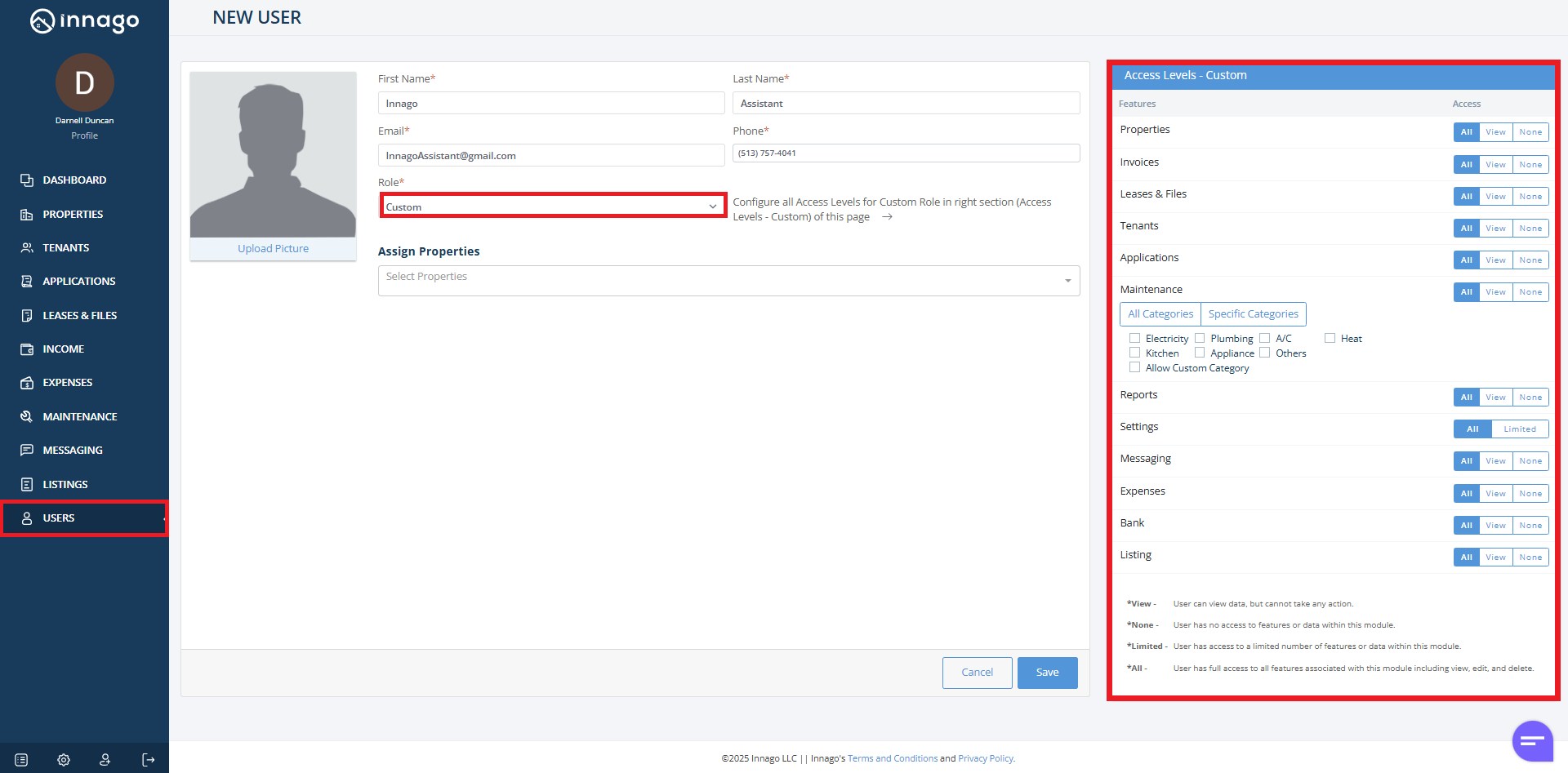The height and width of the screenshot is (773, 1568).
Task: Set Settings access to Limited
Action: coord(1519,429)
